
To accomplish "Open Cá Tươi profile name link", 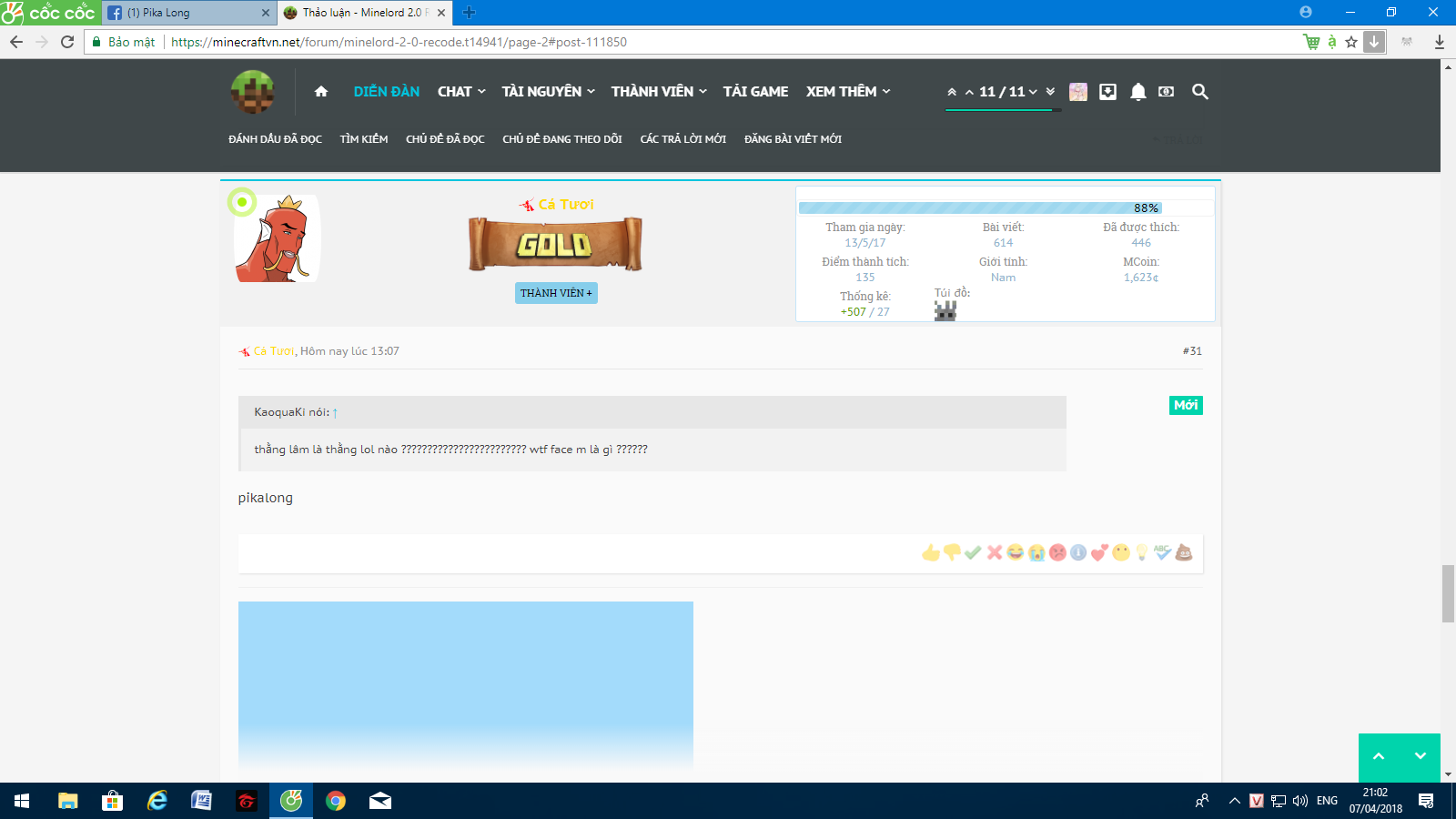I will [x=566, y=205].
